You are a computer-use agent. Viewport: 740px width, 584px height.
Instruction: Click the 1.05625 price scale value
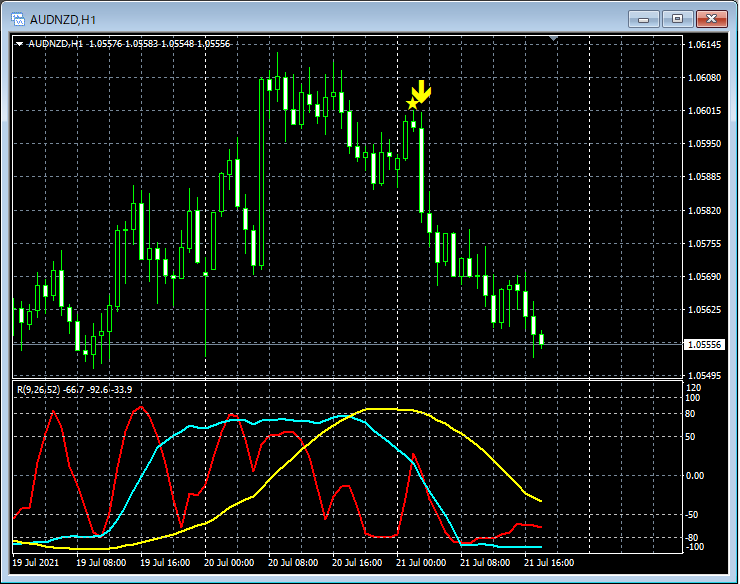point(705,310)
